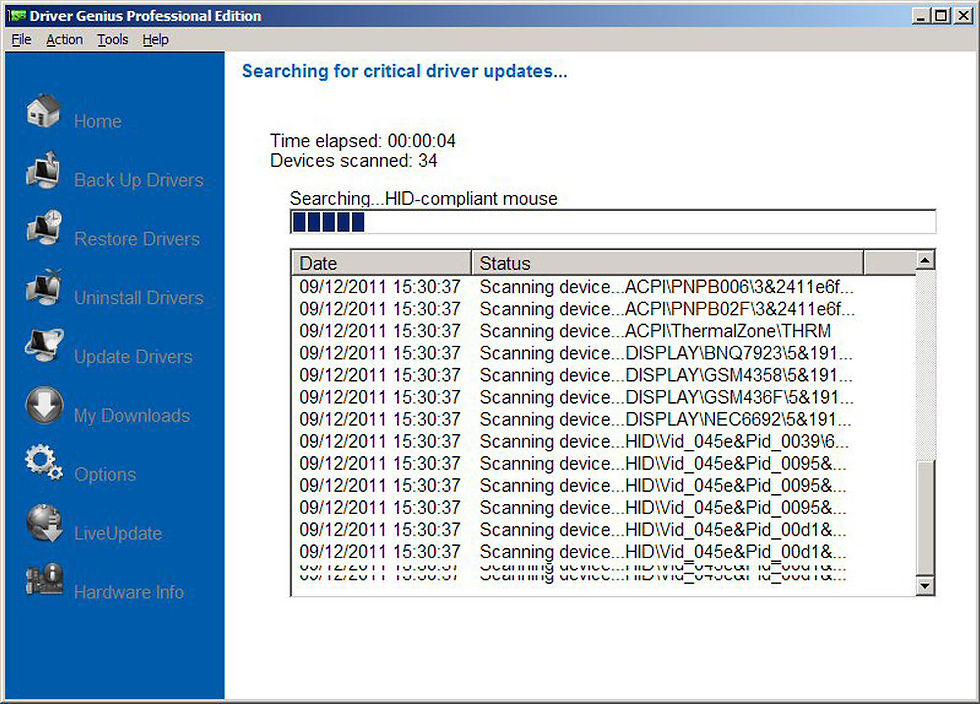Click the 'Time elapsed: 00:00:04' text
This screenshot has height=704, width=980.
coord(362,141)
